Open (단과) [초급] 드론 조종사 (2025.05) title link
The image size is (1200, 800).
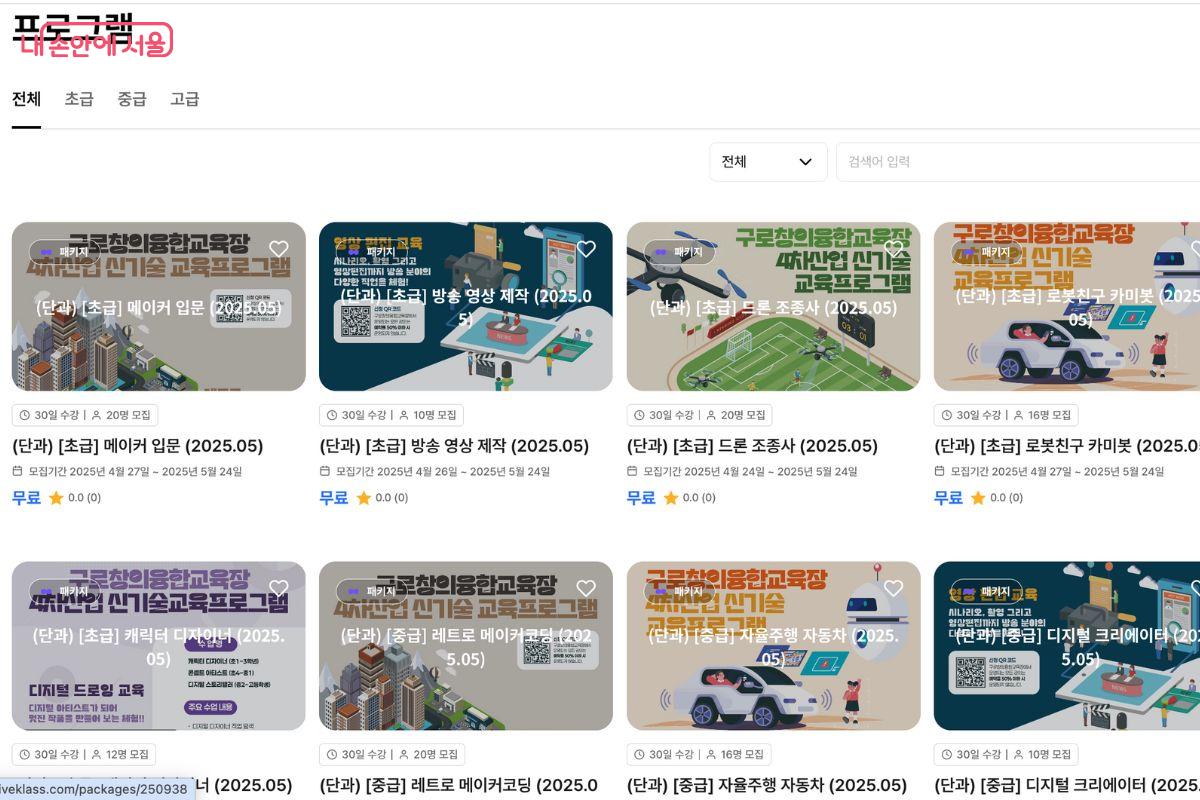751,446
